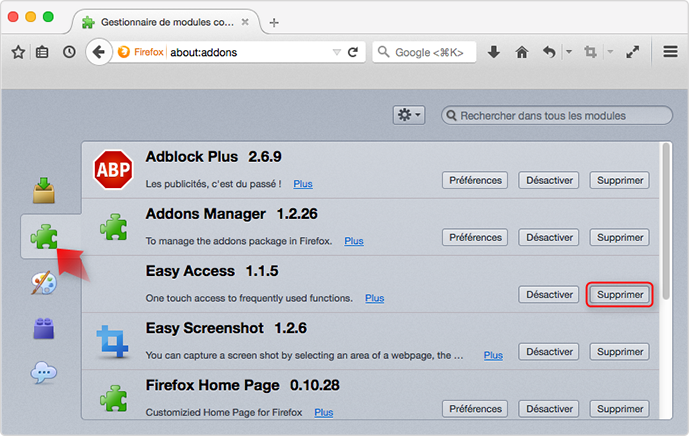Open a new tab with plus button

(274, 22)
